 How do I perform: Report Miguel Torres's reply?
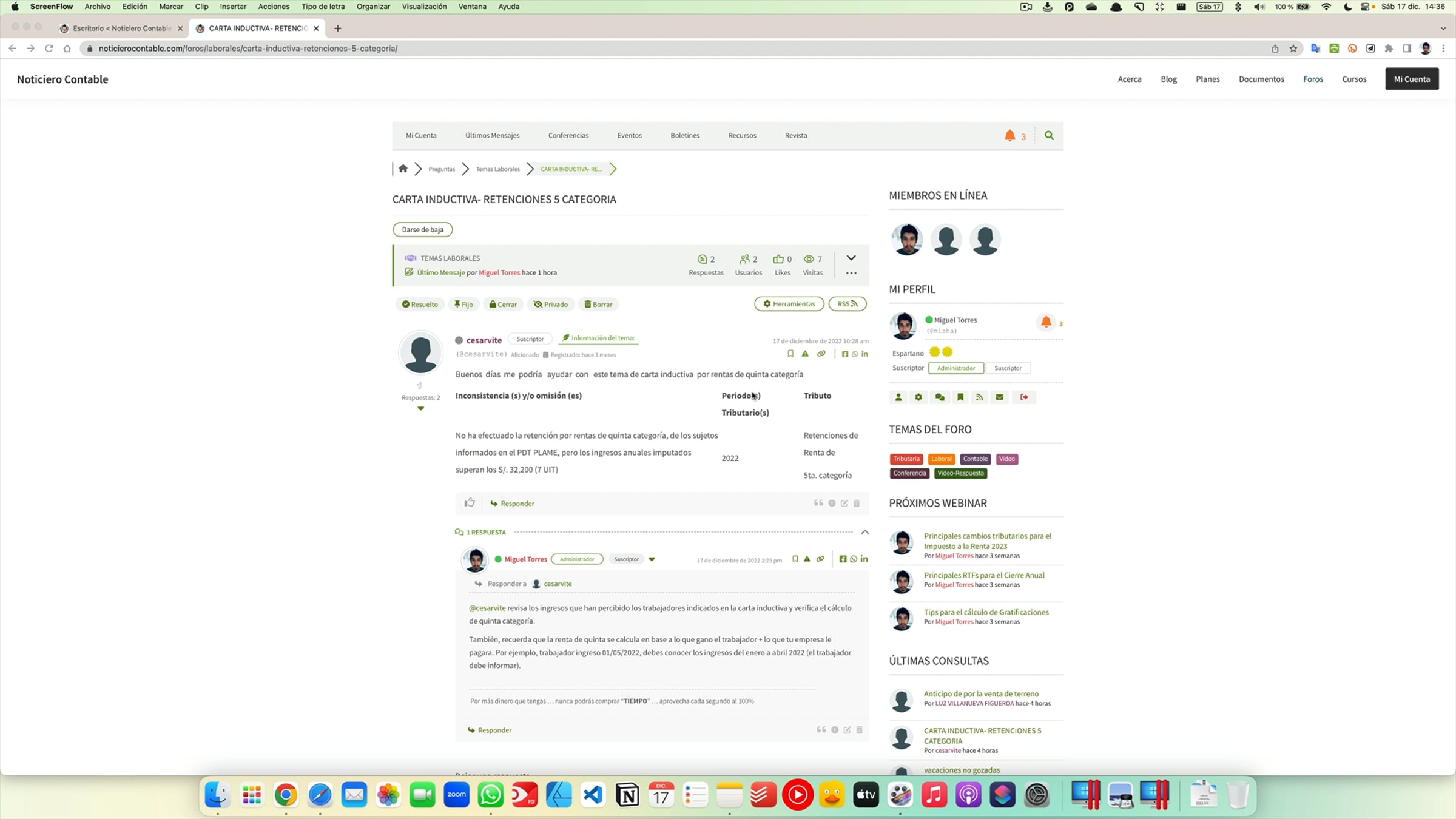(807, 559)
